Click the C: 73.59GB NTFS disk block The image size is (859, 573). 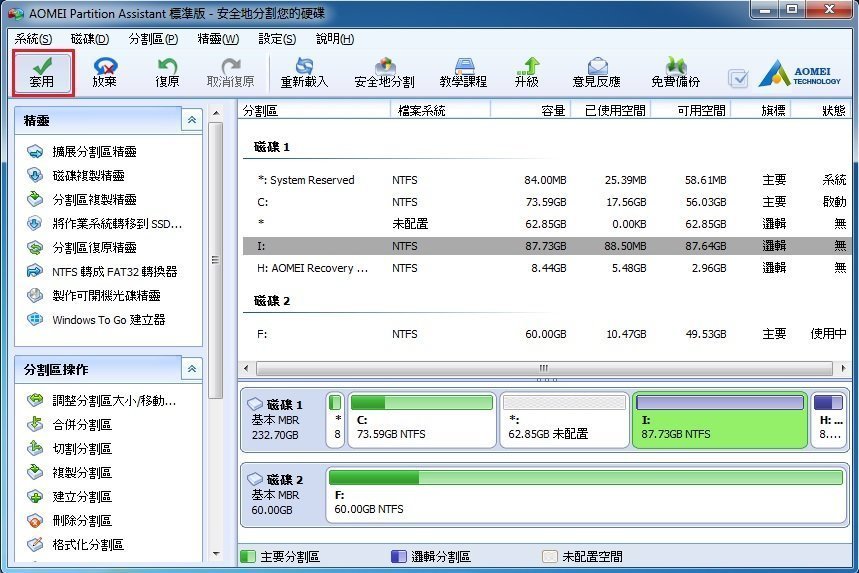[422, 420]
